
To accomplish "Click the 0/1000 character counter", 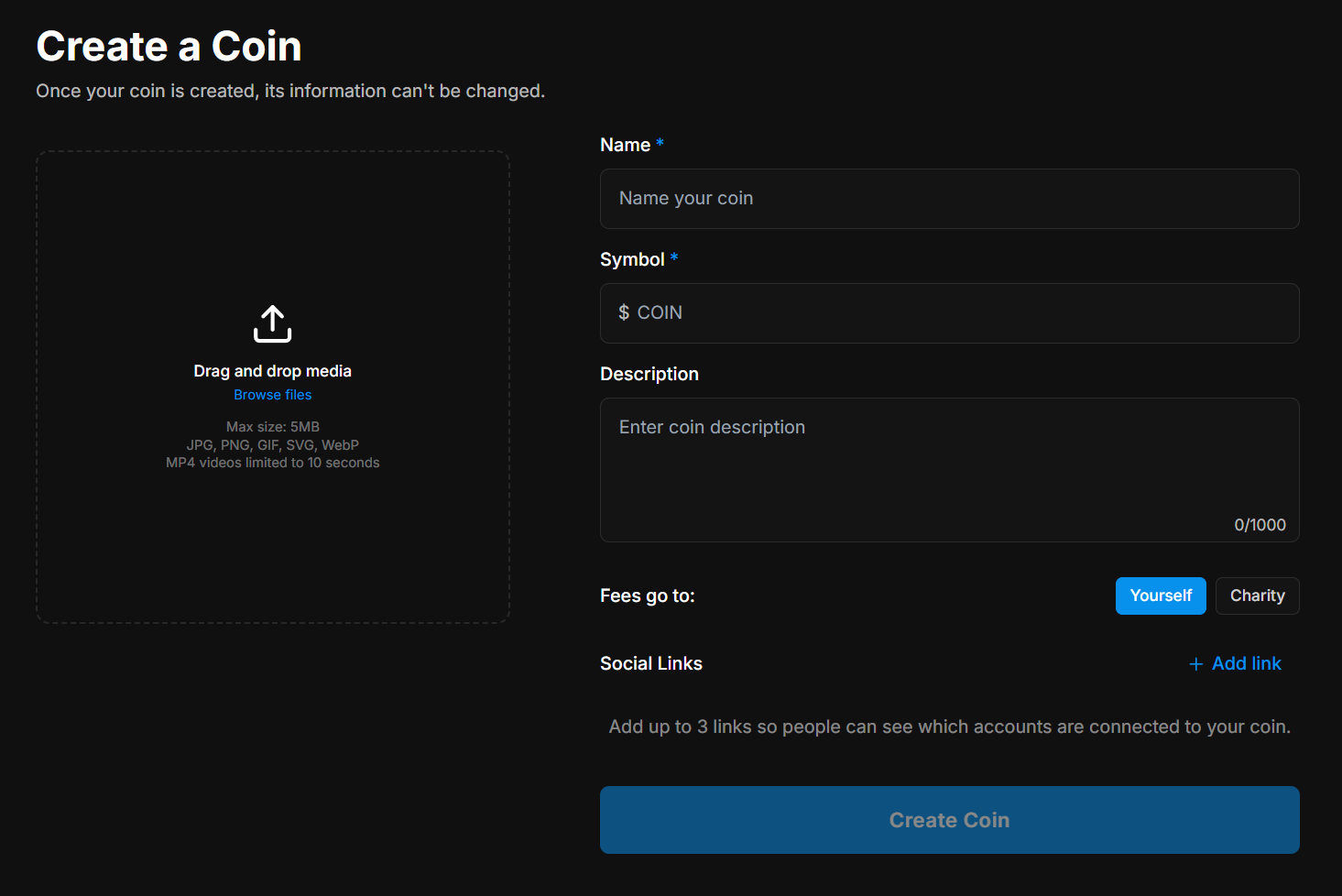I will coord(1260,524).
